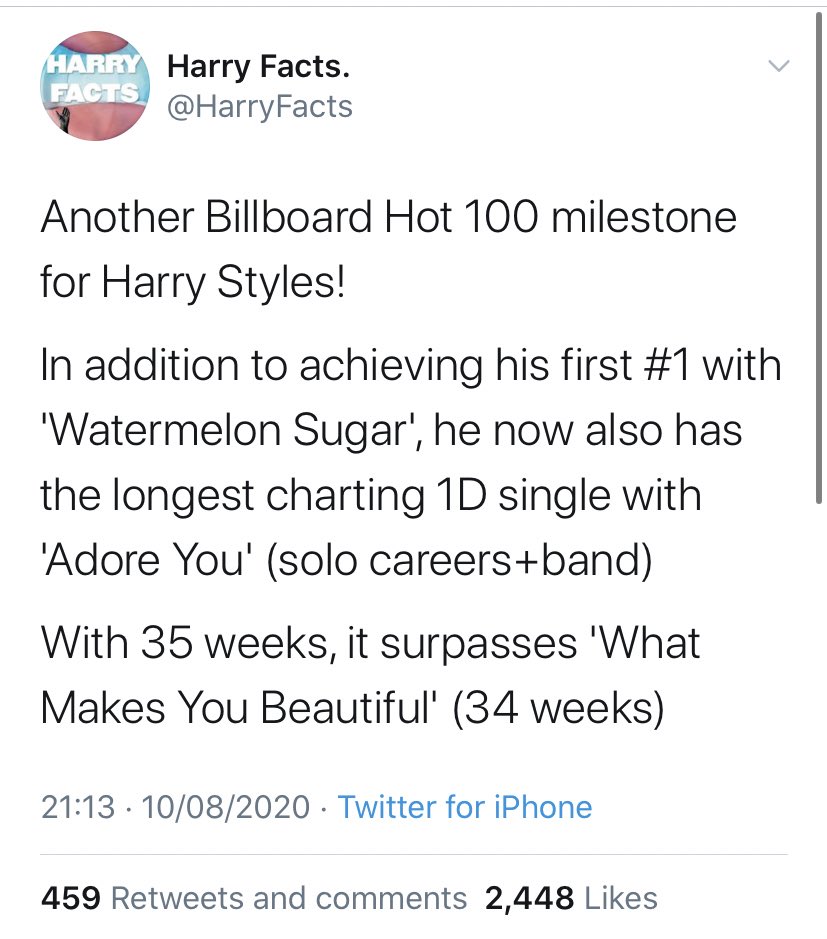Click the vertical scrollbar on the right edge

(821, 250)
